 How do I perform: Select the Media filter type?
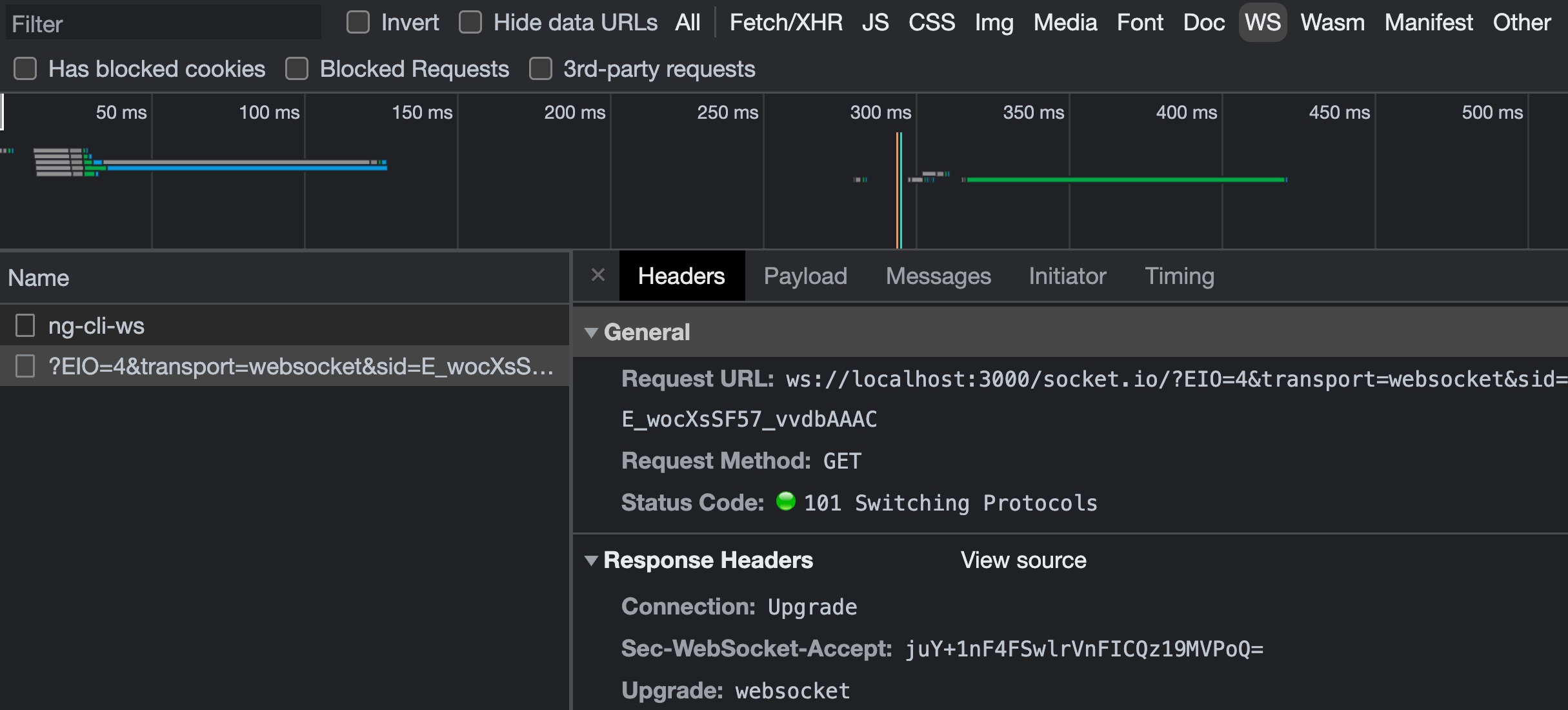[1065, 23]
